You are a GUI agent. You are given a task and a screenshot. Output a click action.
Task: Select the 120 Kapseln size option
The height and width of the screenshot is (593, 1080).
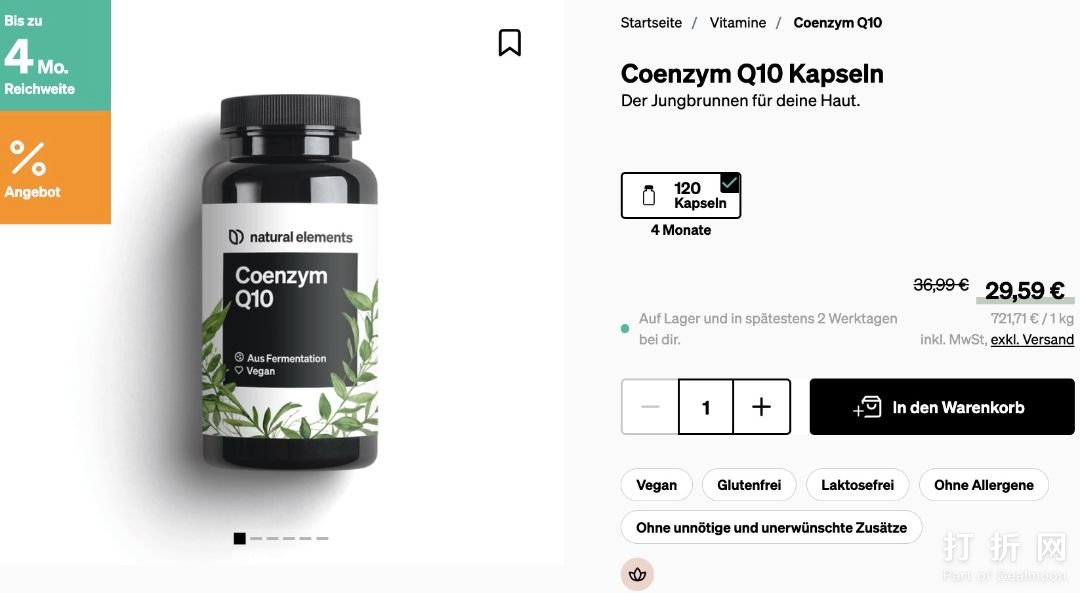681,196
